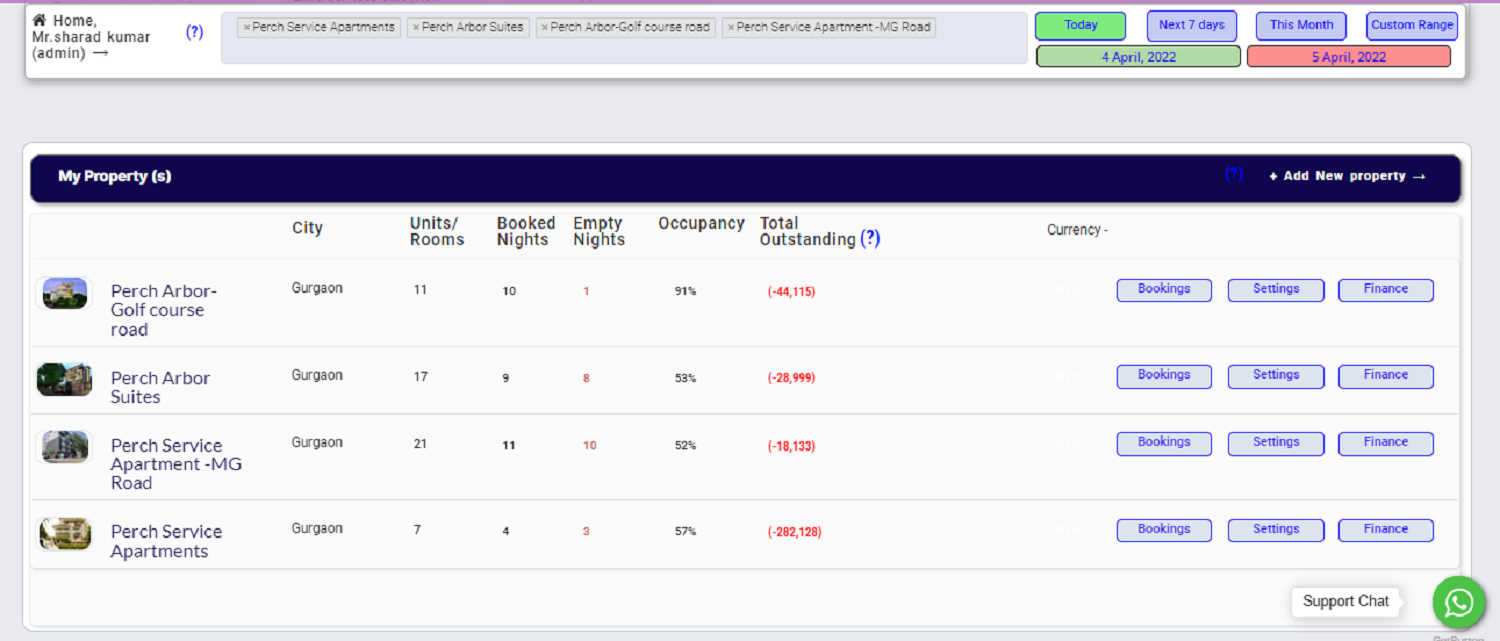Open Perch Service Apartment -MG Road name
The height and width of the screenshot is (641, 1500).
point(177,464)
